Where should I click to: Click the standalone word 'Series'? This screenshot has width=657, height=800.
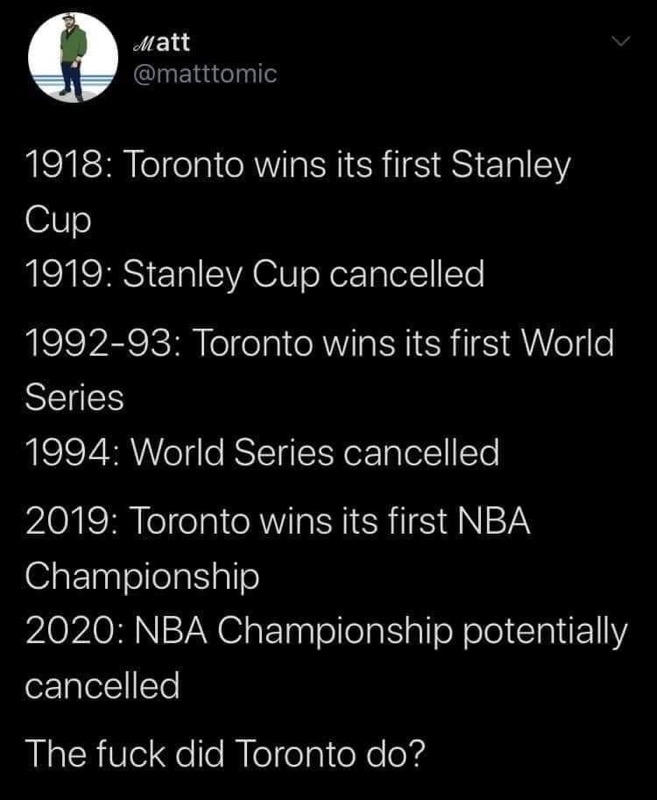pos(74,397)
